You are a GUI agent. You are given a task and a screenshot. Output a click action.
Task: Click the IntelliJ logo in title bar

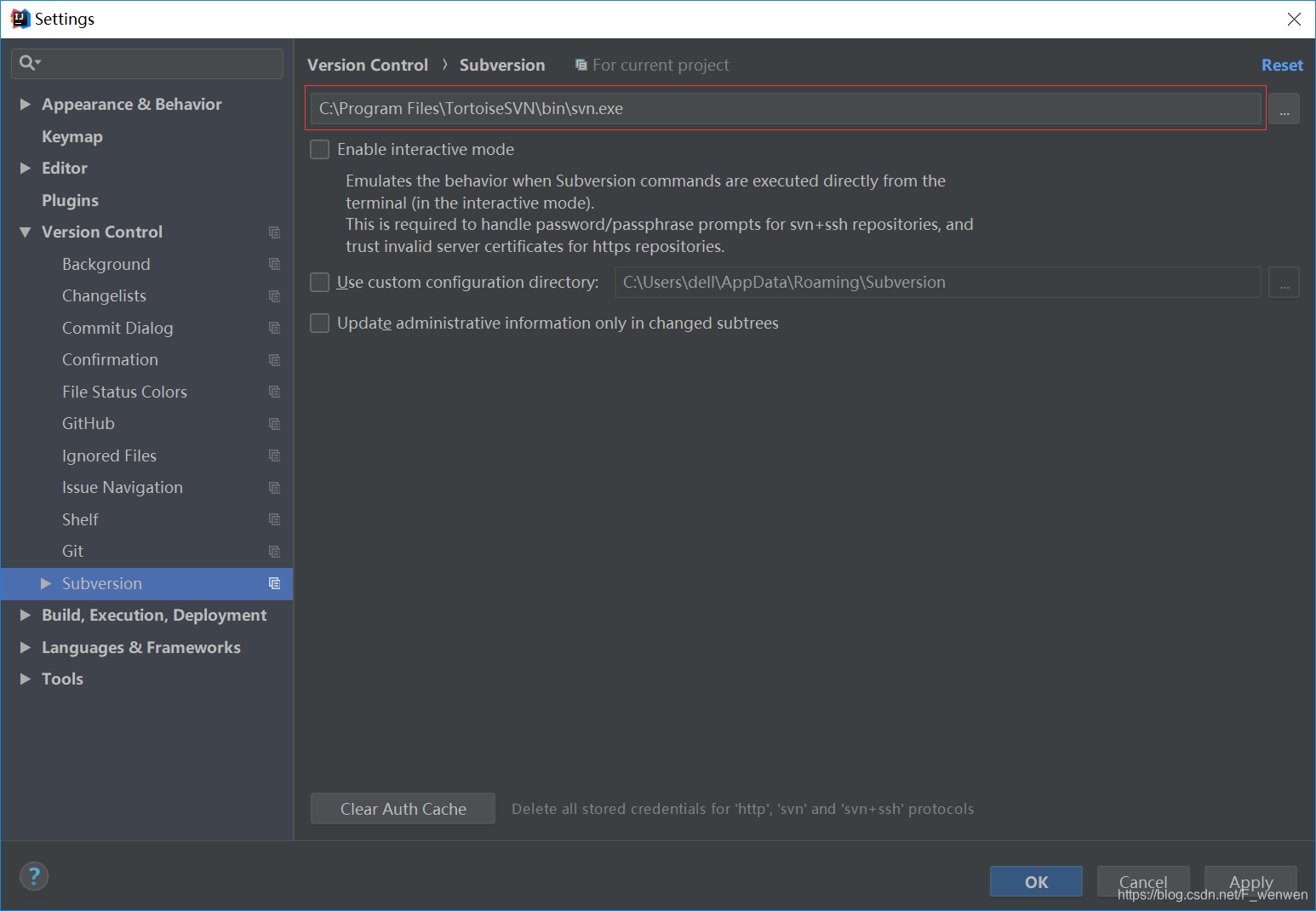[x=20, y=19]
